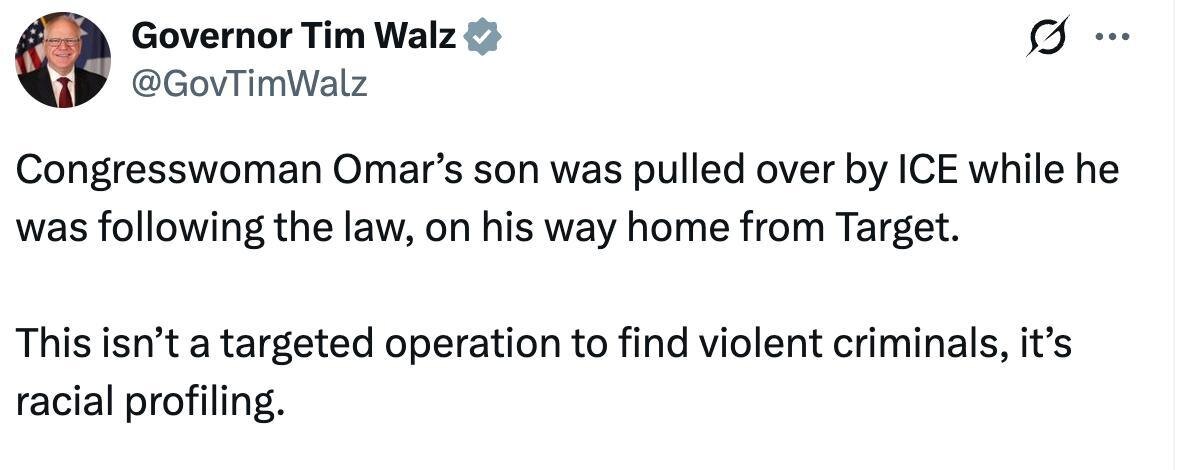
Task: Open the profile avatar photo
Action: pyautogui.click(x=63, y=61)
